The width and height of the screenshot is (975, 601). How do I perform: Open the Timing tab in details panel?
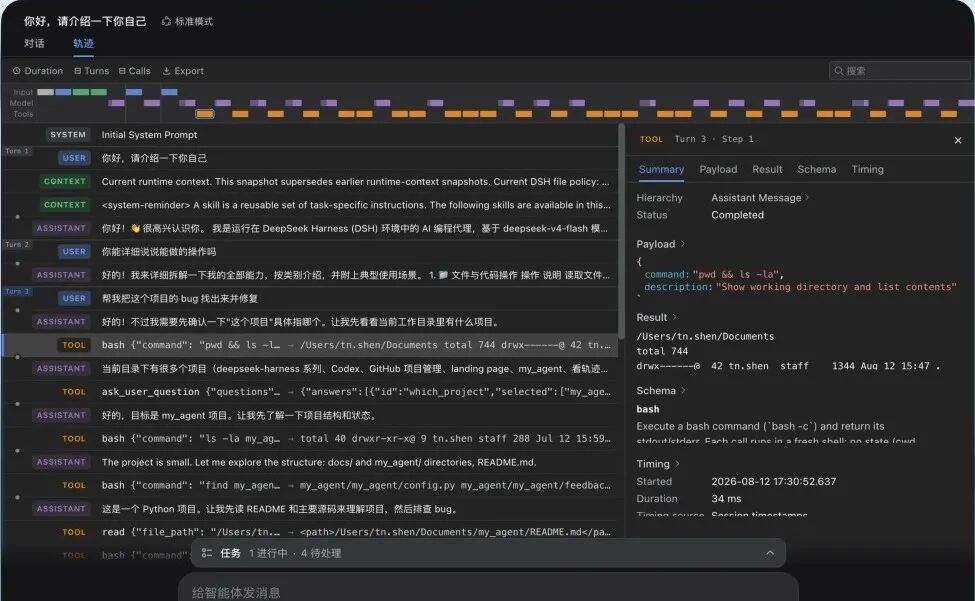tap(867, 169)
